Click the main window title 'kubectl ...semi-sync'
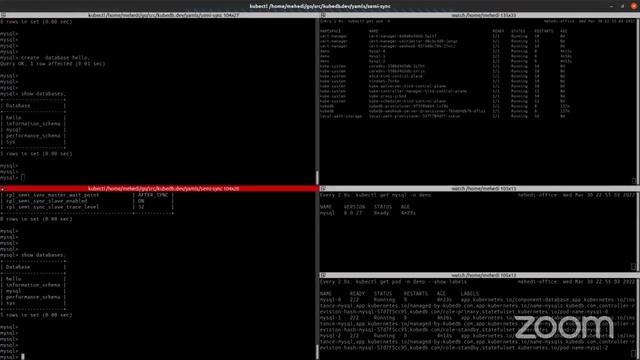This screenshot has height=360, width=640. tap(320, 6)
